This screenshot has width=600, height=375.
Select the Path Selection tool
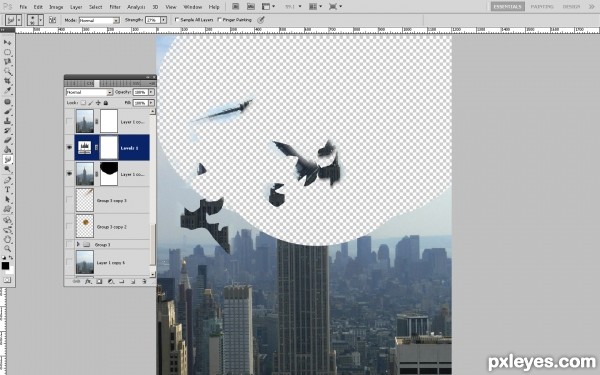(7, 199)
